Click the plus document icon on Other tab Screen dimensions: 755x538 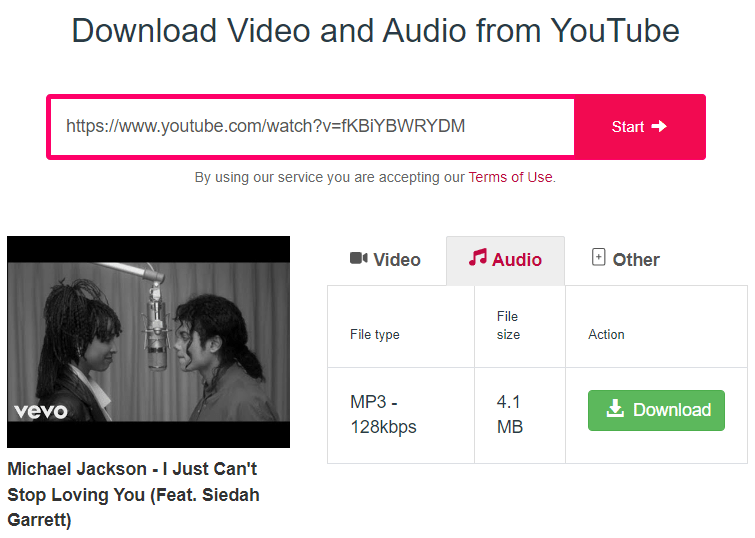pos(598,257)
